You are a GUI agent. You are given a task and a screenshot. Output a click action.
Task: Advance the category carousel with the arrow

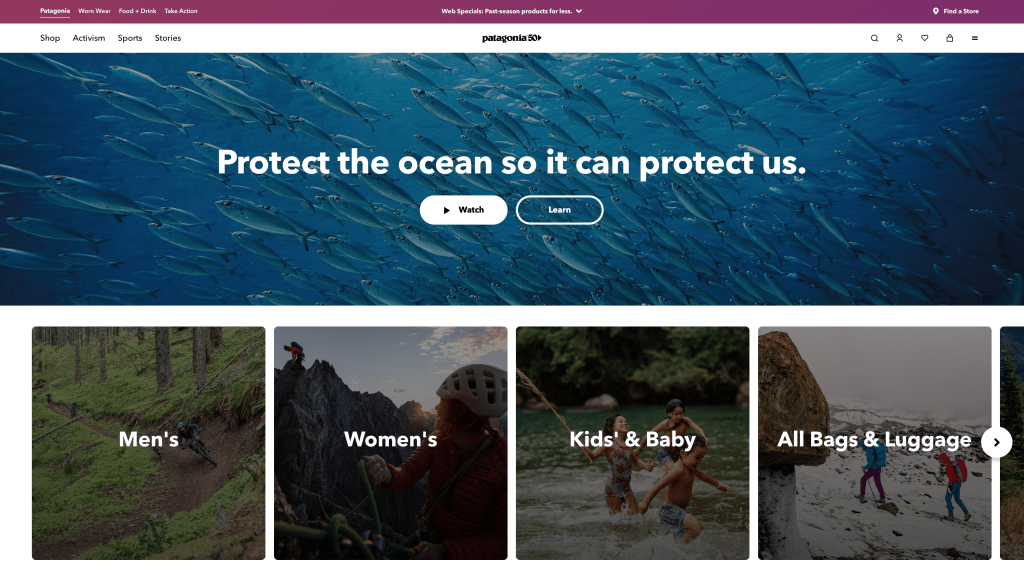pos(996,442)
